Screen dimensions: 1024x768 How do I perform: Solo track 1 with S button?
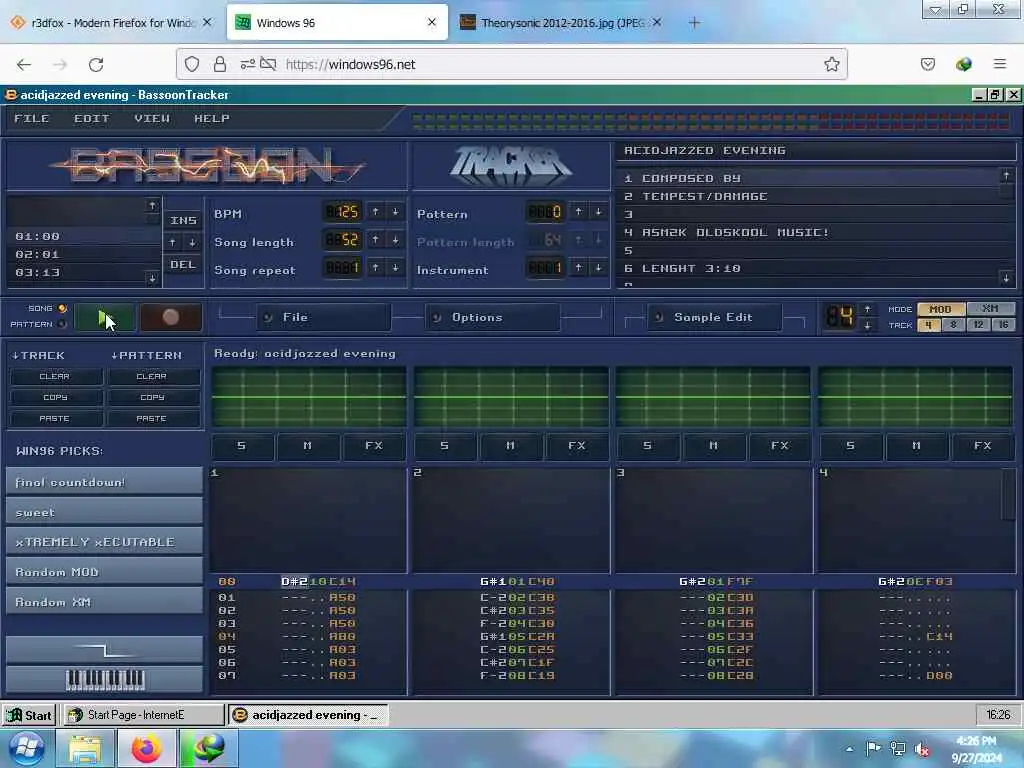(x=242, y=446)
